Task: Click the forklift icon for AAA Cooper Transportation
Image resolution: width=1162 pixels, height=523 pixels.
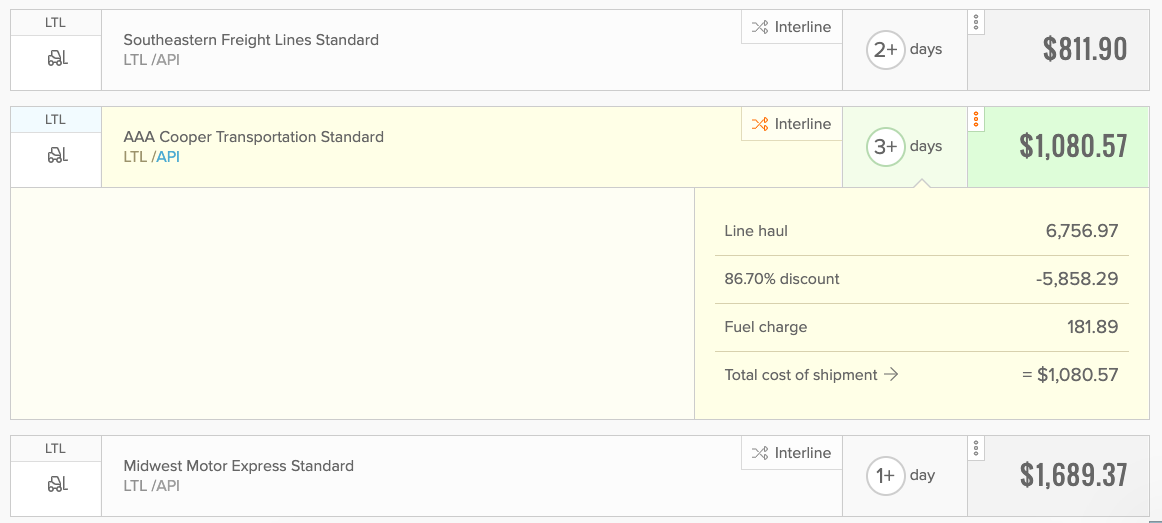Action: (x=57, y=156)
